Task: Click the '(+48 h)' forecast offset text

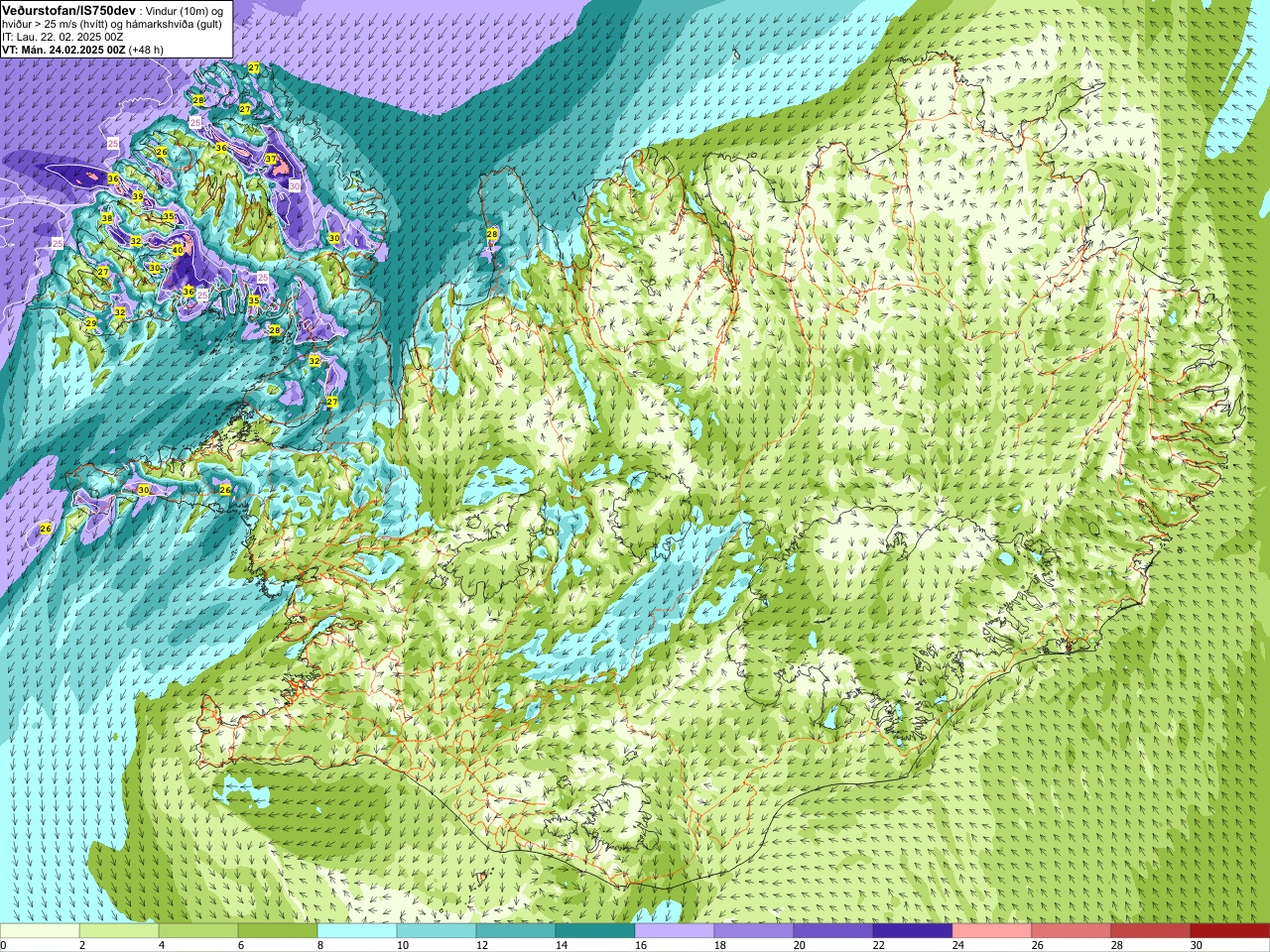Action: click(x=147, y=49)
